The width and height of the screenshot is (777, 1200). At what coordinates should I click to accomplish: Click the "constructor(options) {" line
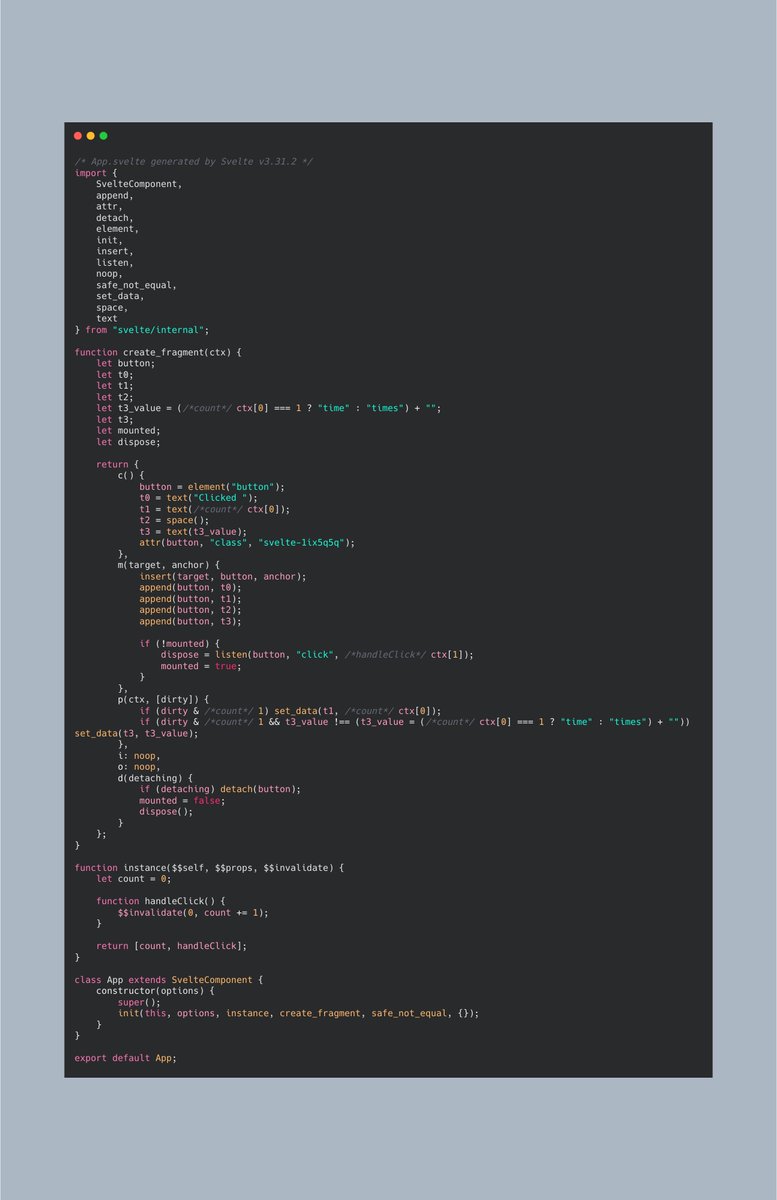tap(156, 991)
